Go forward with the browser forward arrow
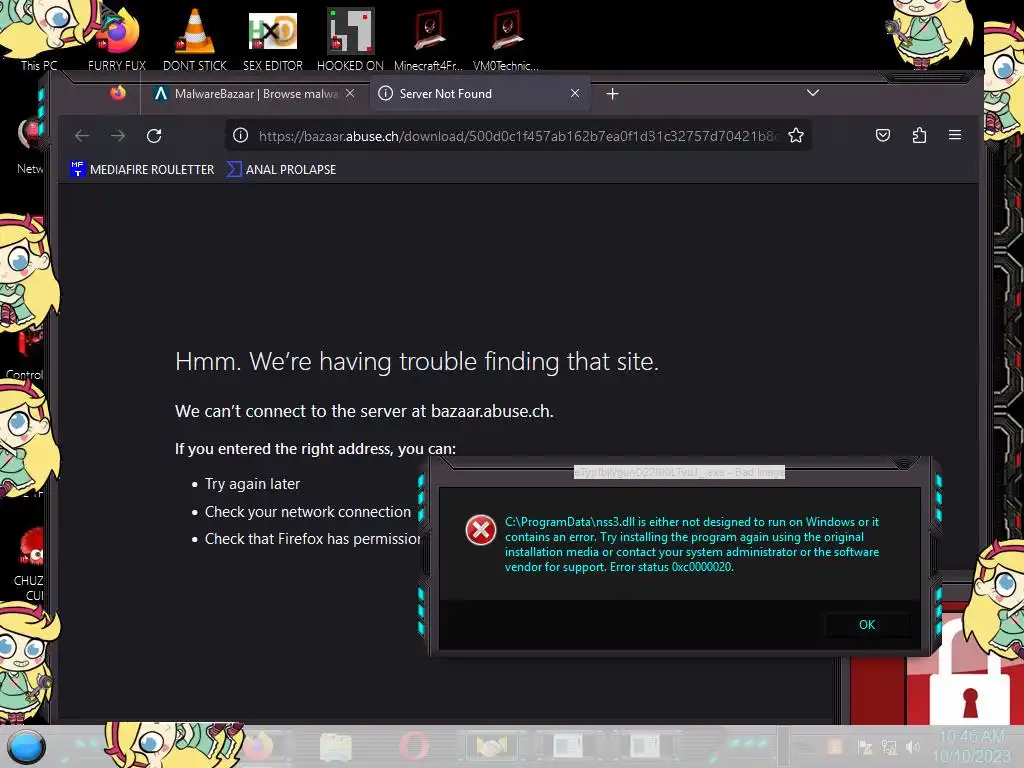Viewport: 1024px width, 768px height. click(118, 135)
